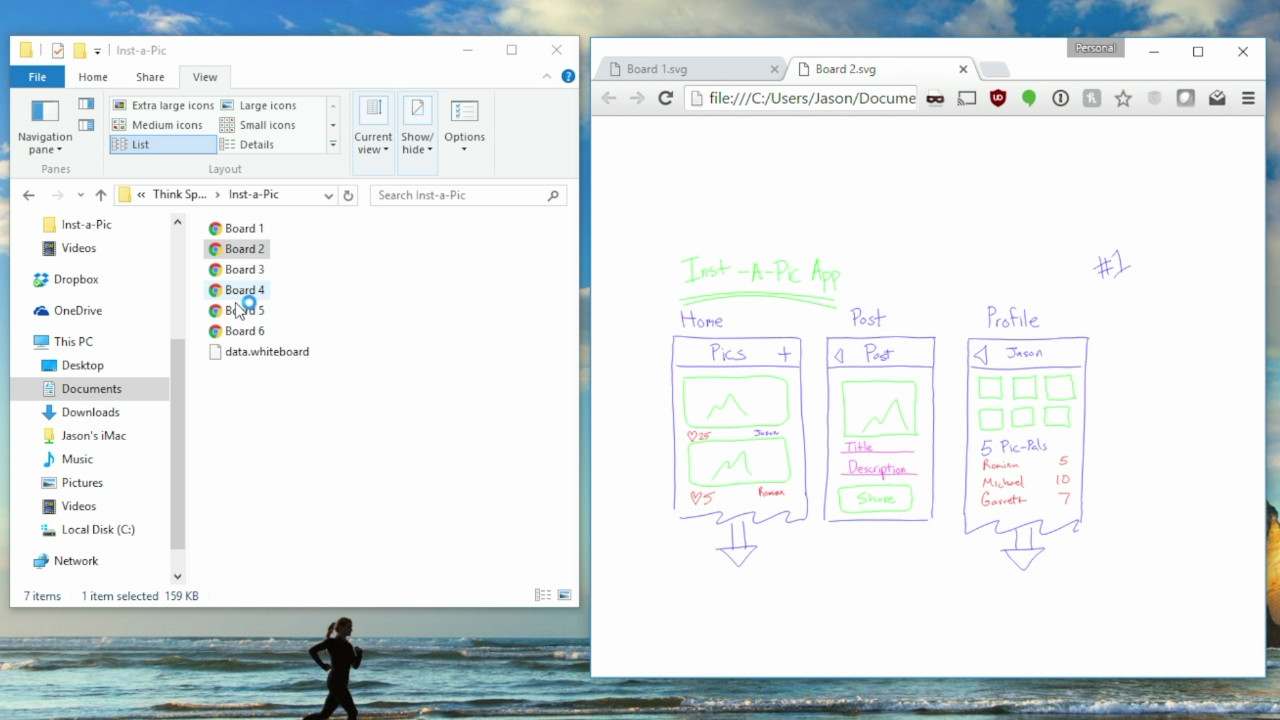Open the address bar folder path dropdown
The image size is (1280, 720).
[x=329, y=194]
